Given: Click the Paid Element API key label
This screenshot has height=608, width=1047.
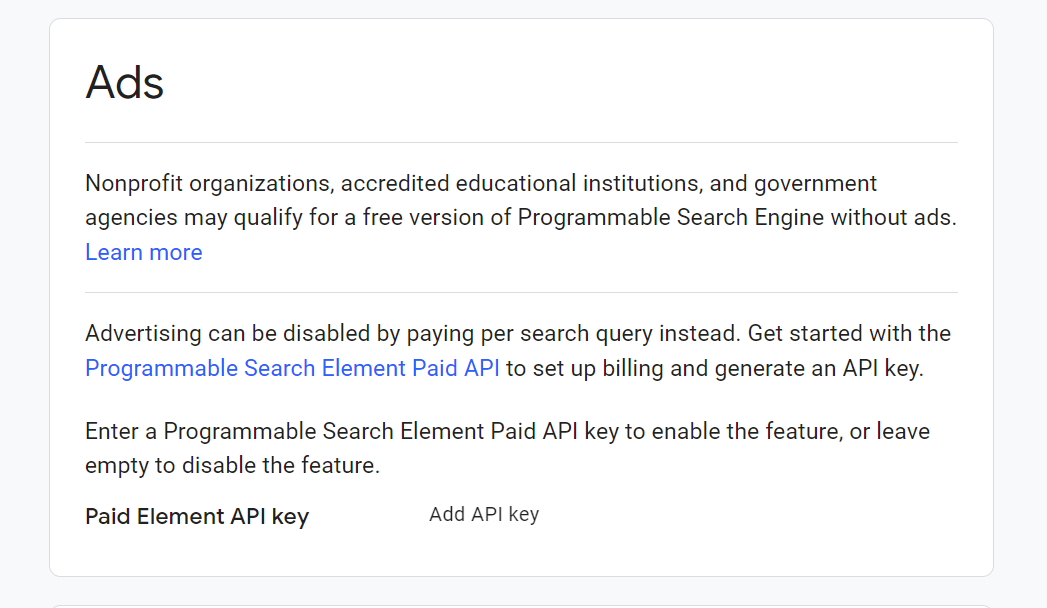Looking at the screenshot, I should click(196, 516).
